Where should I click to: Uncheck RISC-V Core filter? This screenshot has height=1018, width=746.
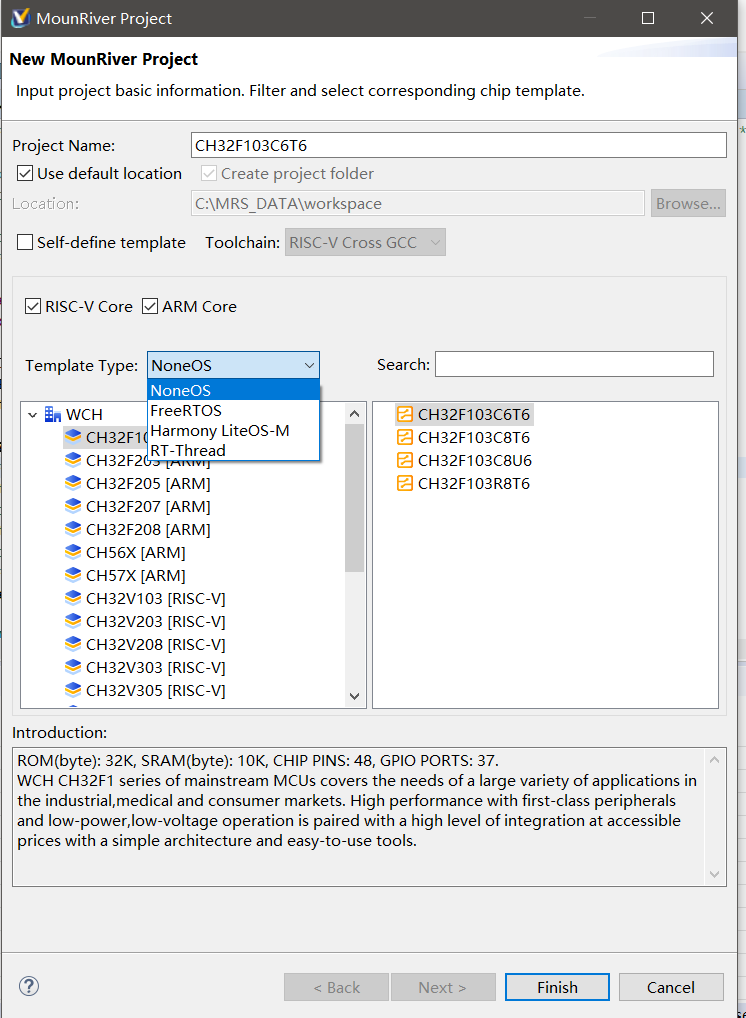click(x=32, y=306)
